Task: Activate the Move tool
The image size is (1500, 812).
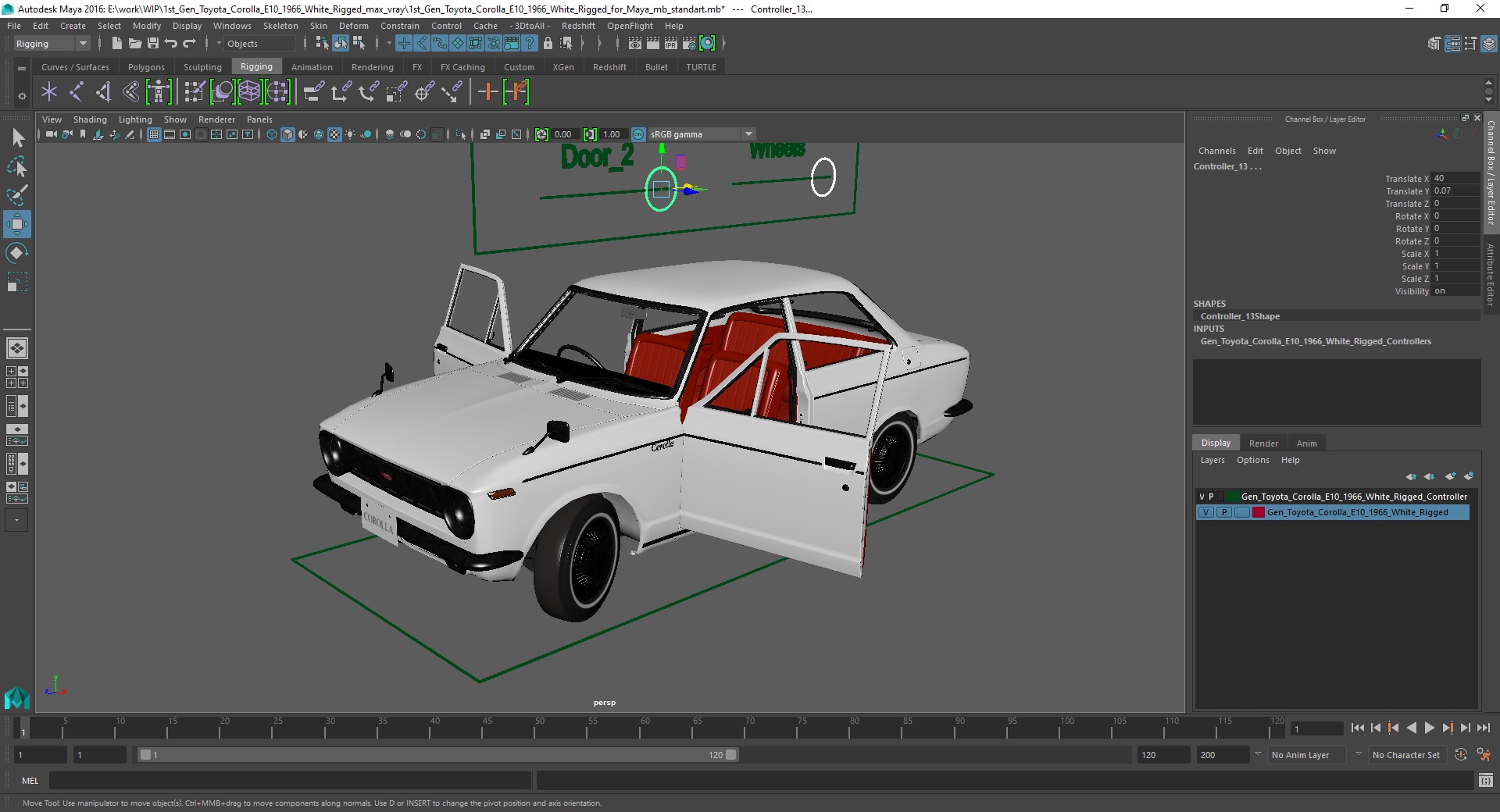Action: 17,224
